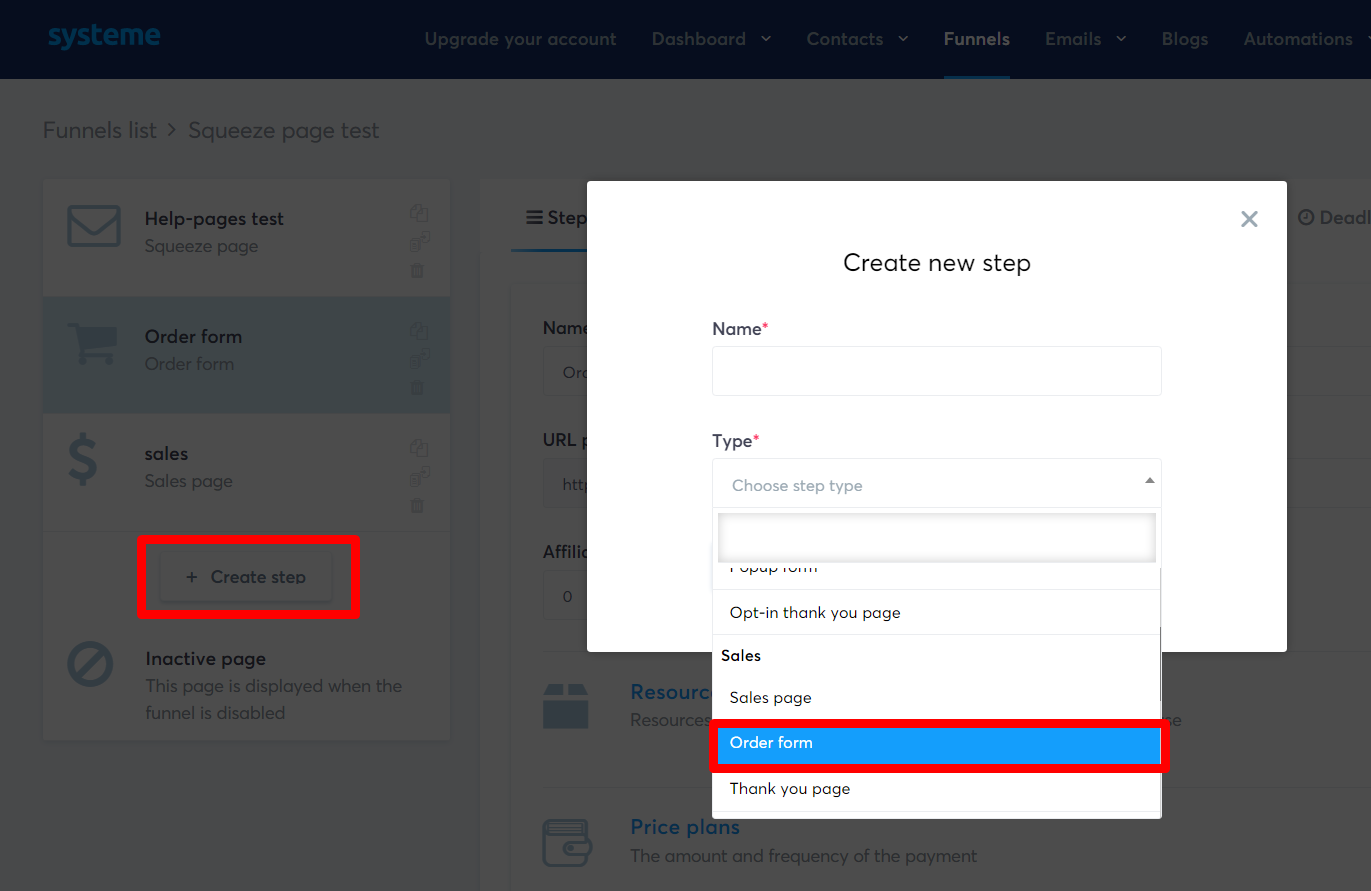This screenshot has width=1371, height=891.
Task: Open the Blogs menu item
Action: [1184, 39]
